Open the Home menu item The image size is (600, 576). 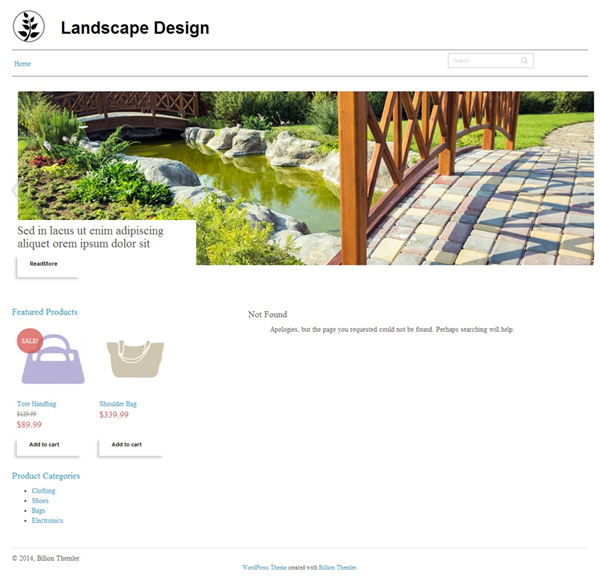point(23,64)
